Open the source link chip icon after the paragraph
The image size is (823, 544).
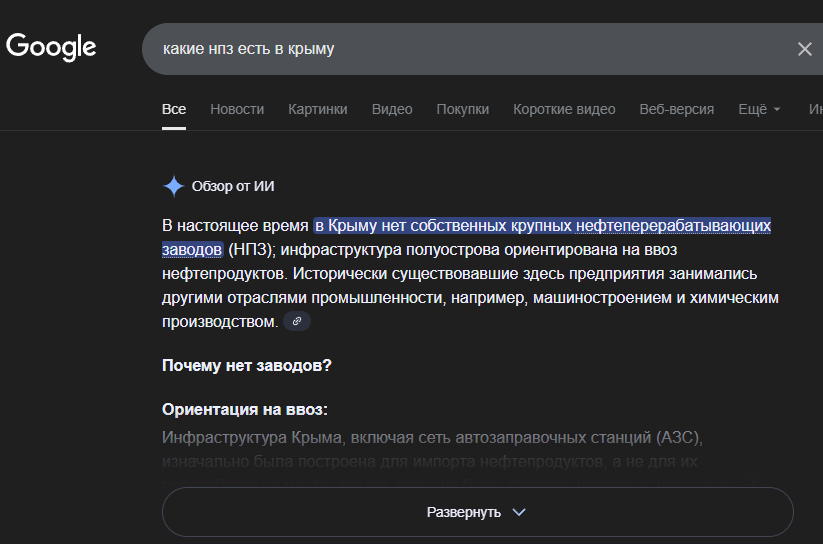click(297, 321)
